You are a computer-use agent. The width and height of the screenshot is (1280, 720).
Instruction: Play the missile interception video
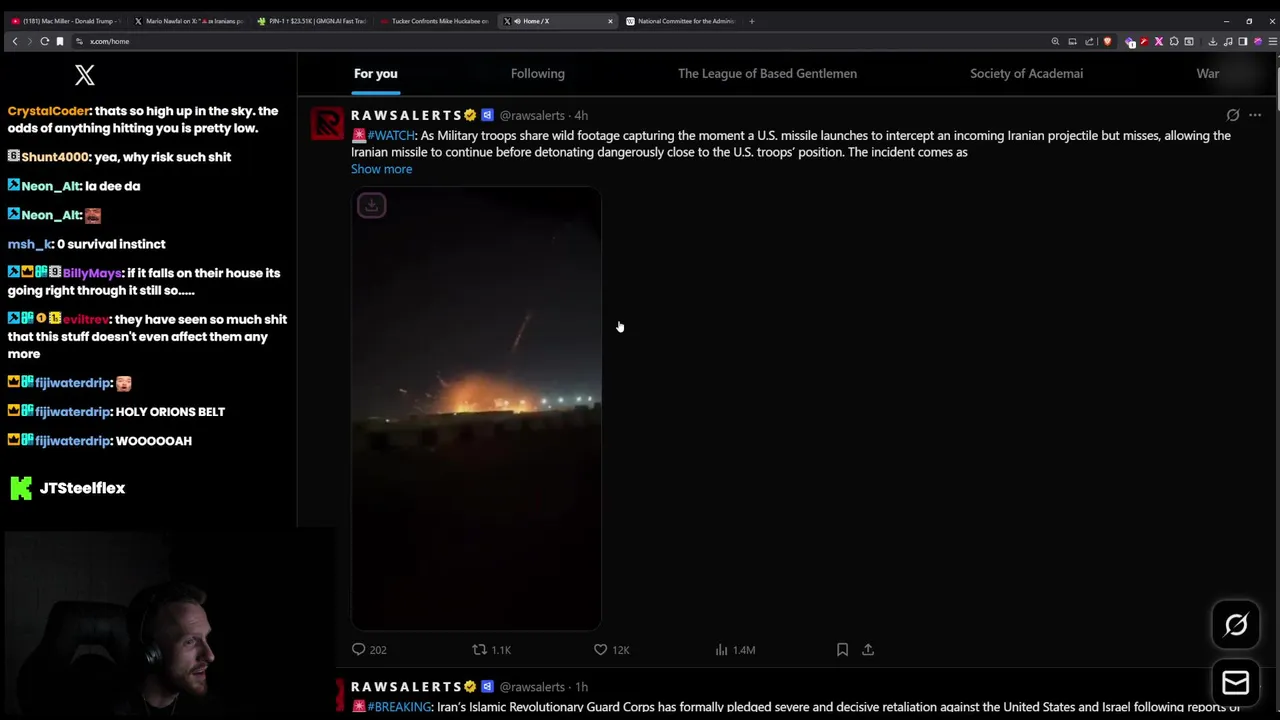pos(476,409)
